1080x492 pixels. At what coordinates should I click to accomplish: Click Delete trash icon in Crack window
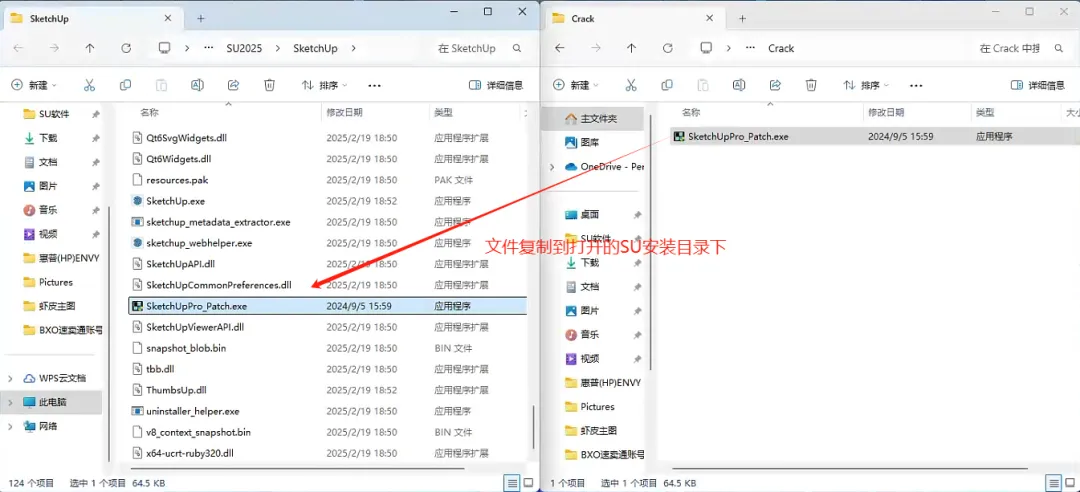point(811,85)
